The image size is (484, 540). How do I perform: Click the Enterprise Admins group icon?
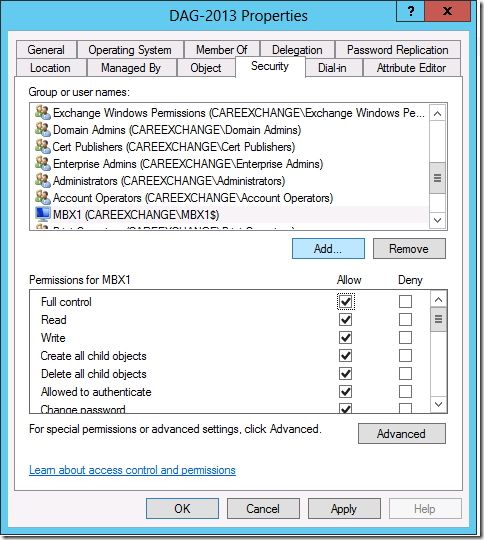coord(43,164)
